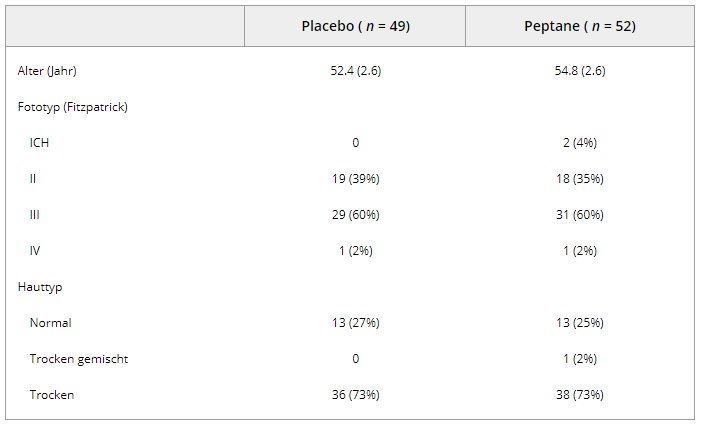The width and height of the screenshot is (701, 427).
Task: Click the Peptane (n = 52) column header
Action: coord(579,26)
